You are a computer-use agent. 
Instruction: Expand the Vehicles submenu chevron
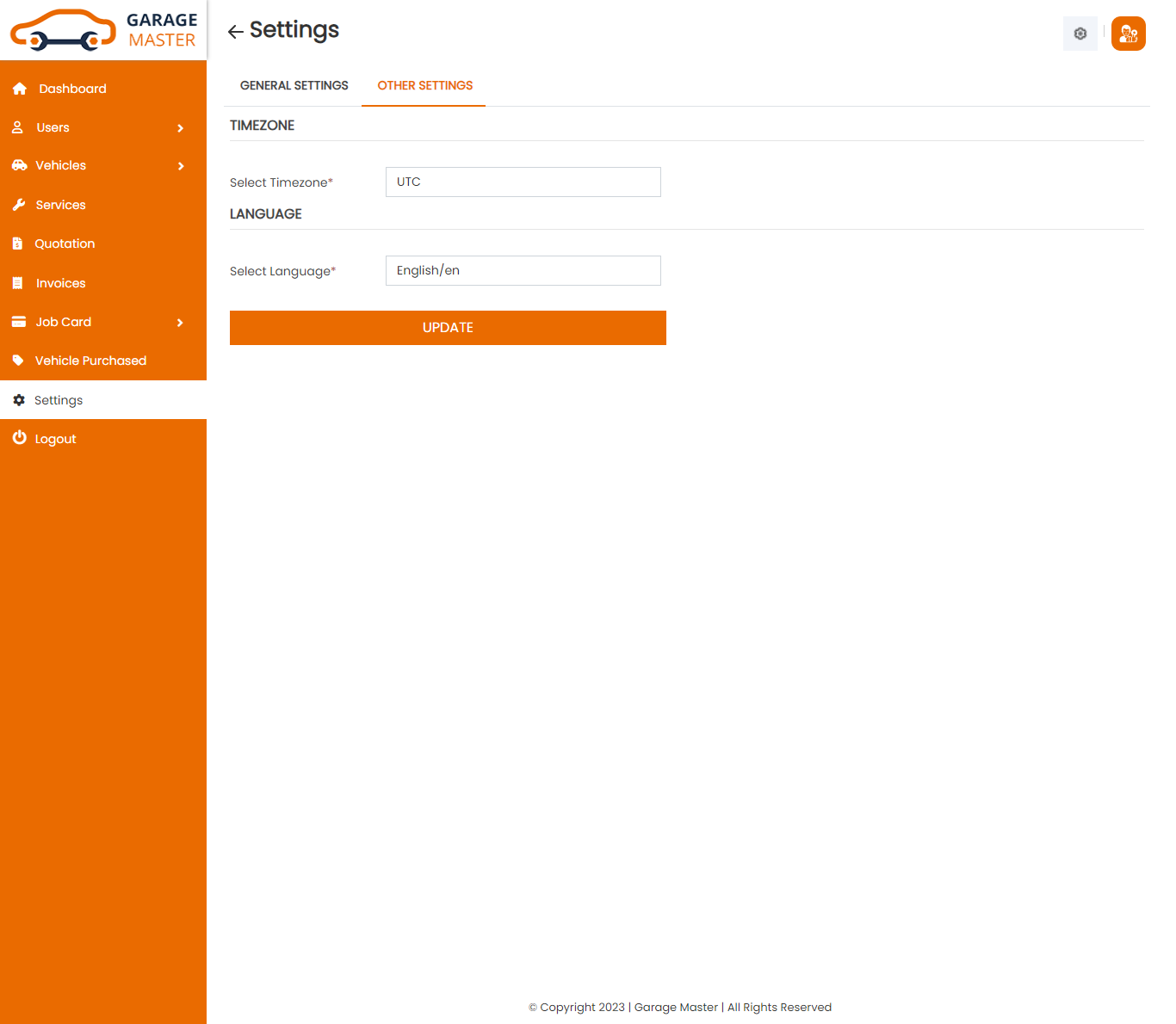[180, 166]
